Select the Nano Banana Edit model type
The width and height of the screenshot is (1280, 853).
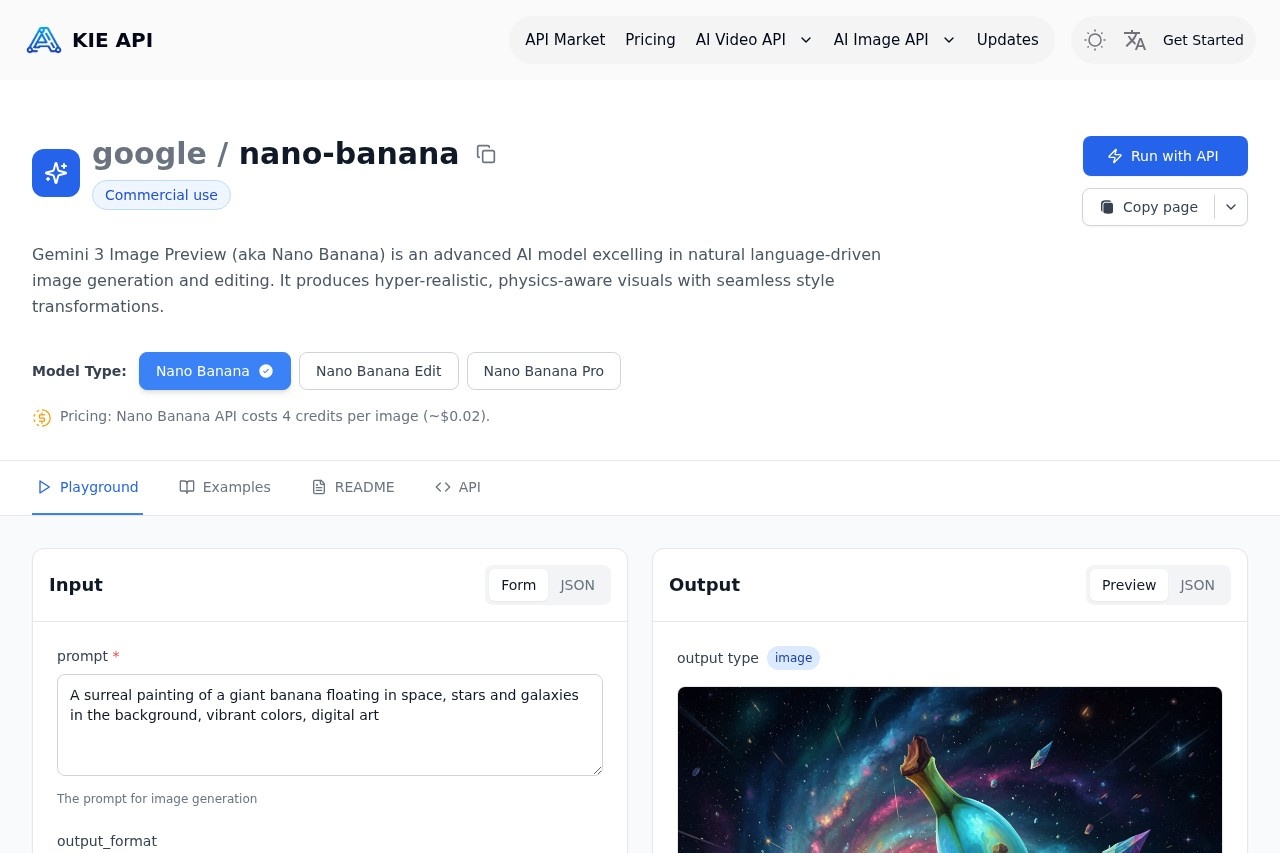[378, 371]
